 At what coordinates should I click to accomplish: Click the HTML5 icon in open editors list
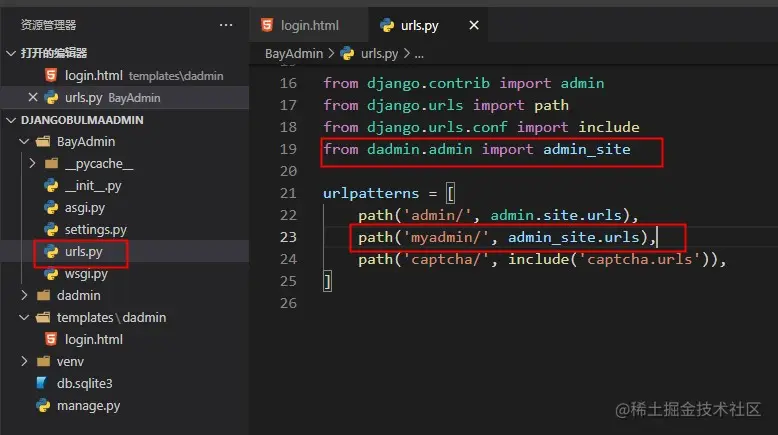click(51, 75)
